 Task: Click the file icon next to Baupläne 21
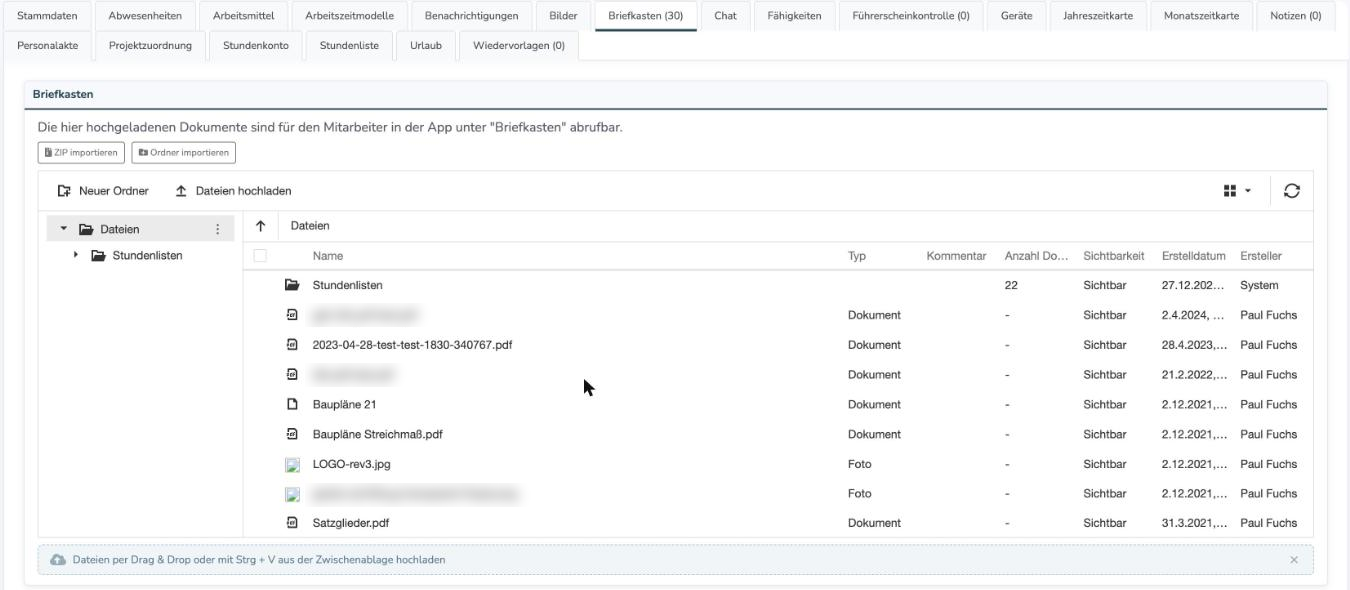tap(292, 404)
